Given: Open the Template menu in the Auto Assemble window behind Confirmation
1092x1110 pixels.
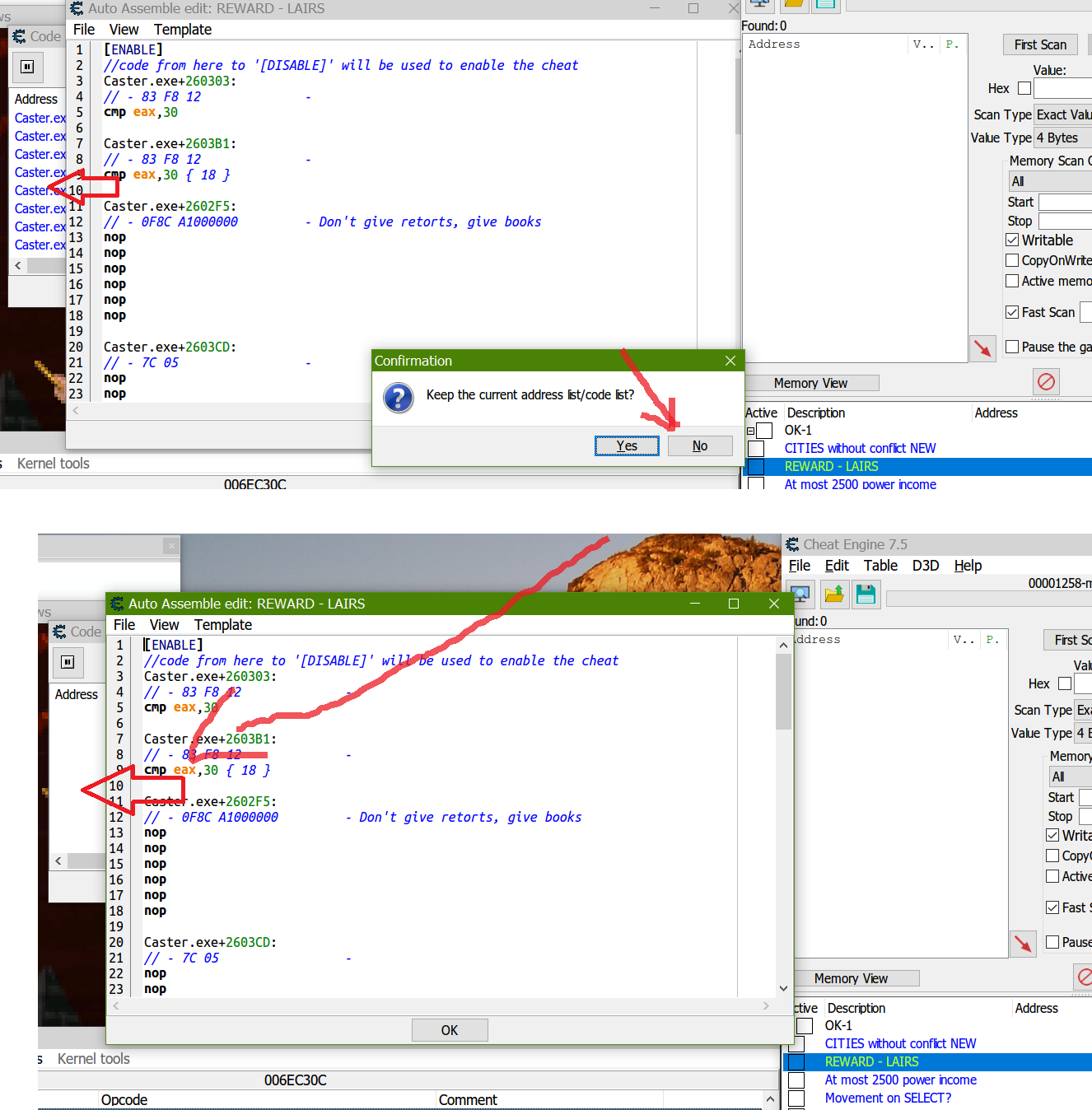Looking at the screenshot, I should 183,30.
